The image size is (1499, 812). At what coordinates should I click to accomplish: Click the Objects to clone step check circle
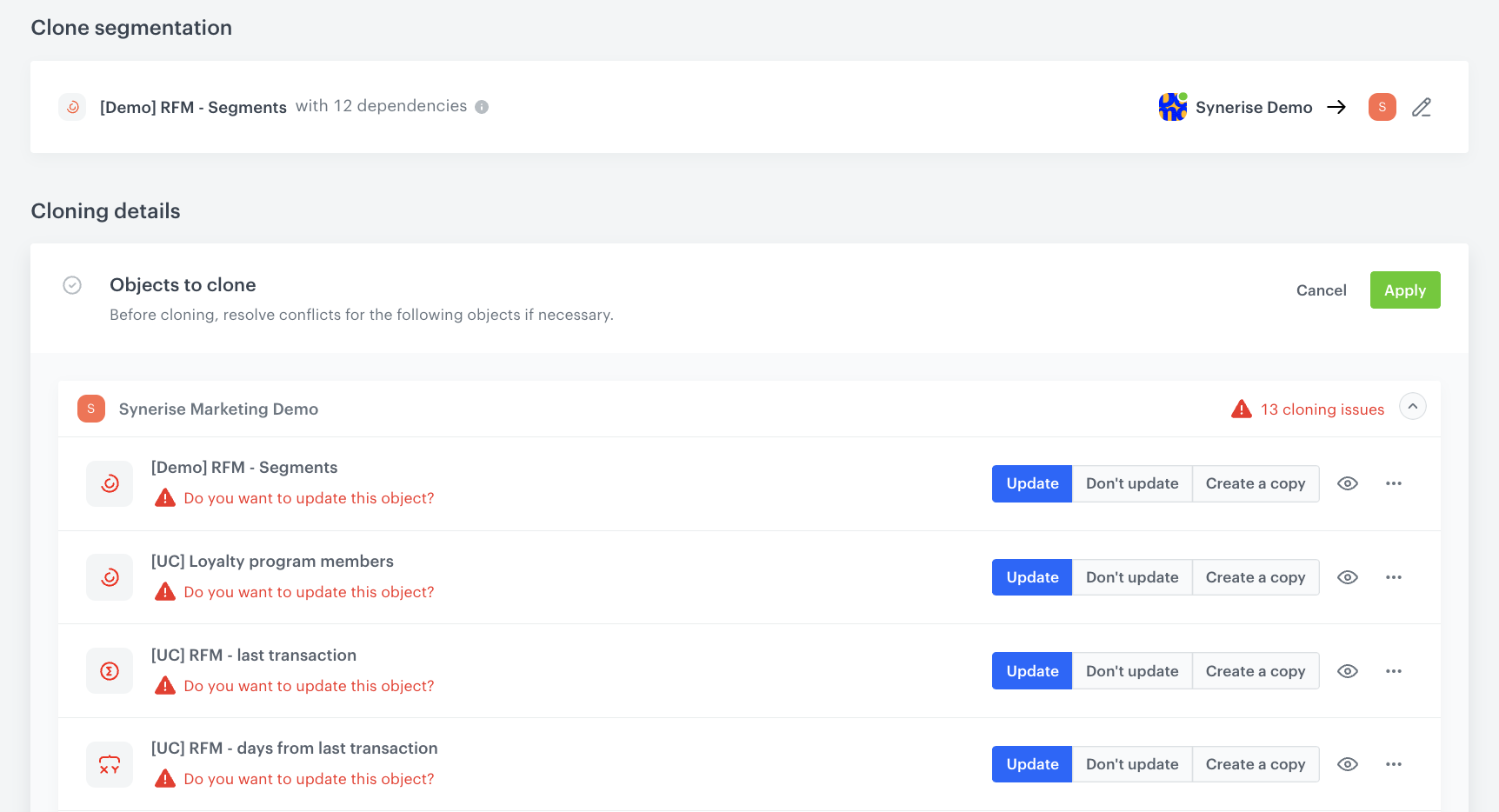(x=72, y=285)
